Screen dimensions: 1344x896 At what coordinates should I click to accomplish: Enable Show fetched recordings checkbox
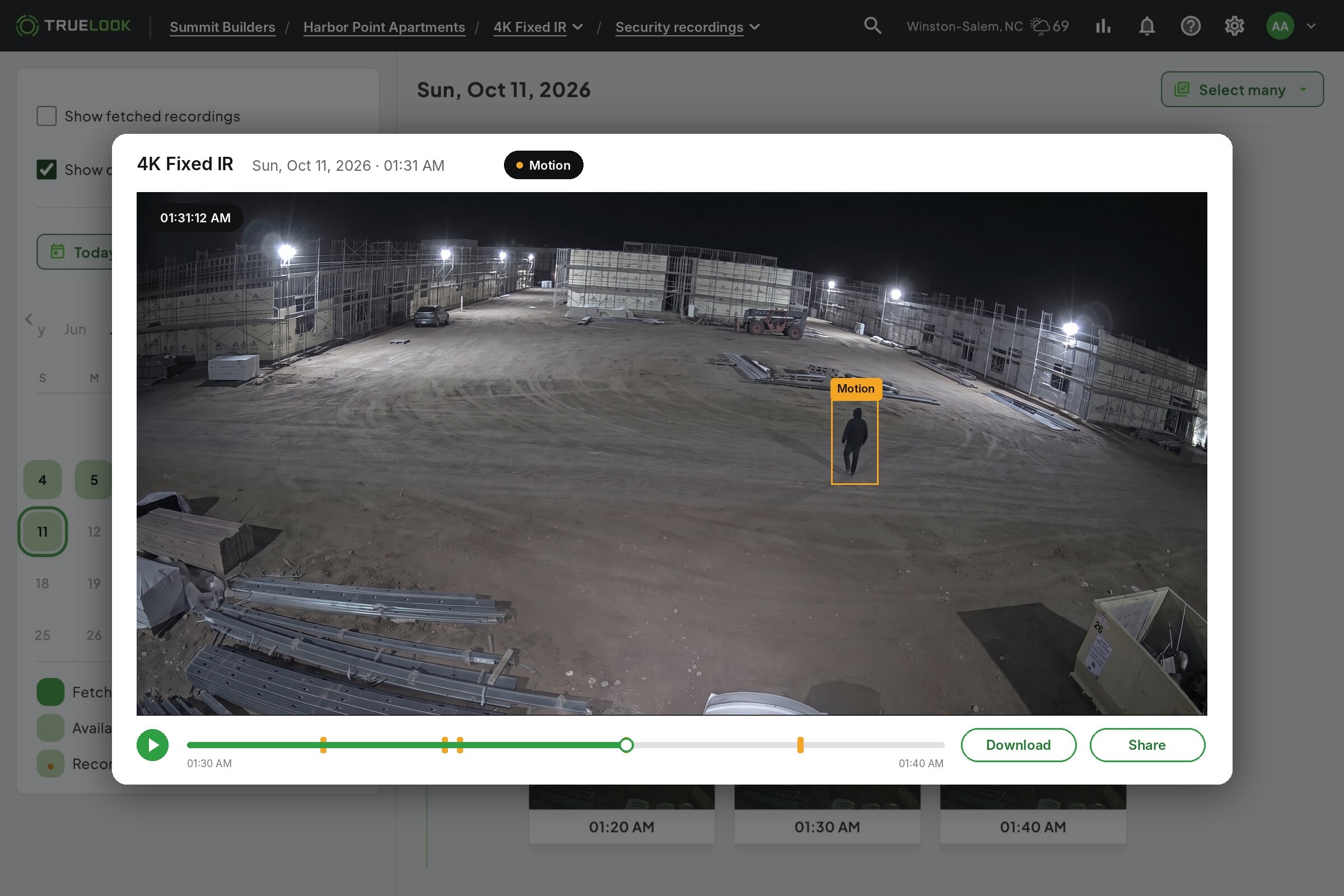point(46,116)
